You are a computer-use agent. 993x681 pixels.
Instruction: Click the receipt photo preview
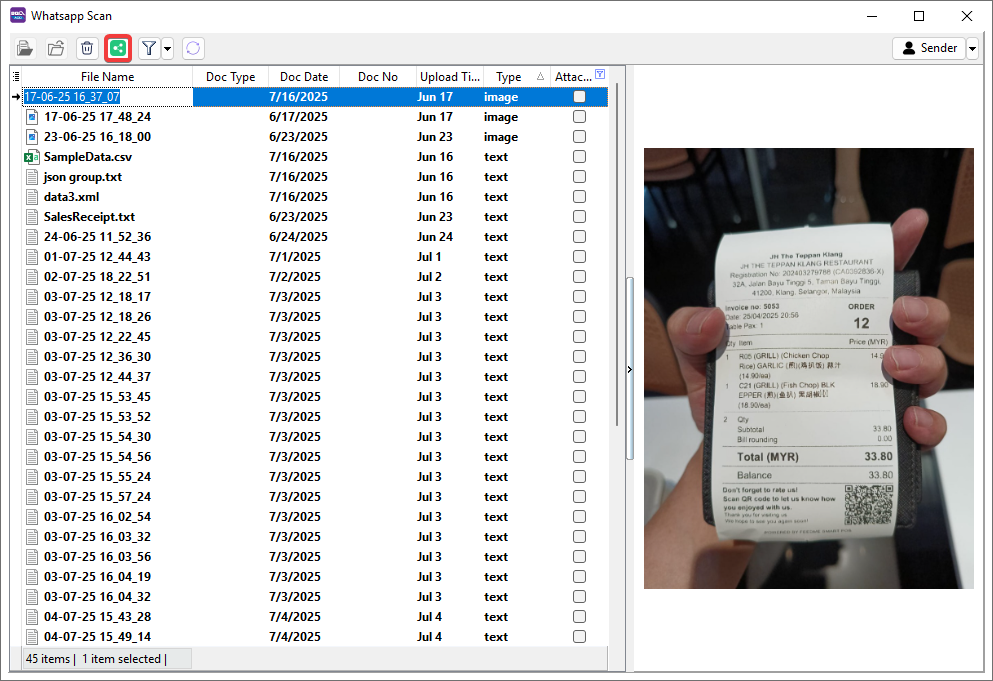point(809,368)
